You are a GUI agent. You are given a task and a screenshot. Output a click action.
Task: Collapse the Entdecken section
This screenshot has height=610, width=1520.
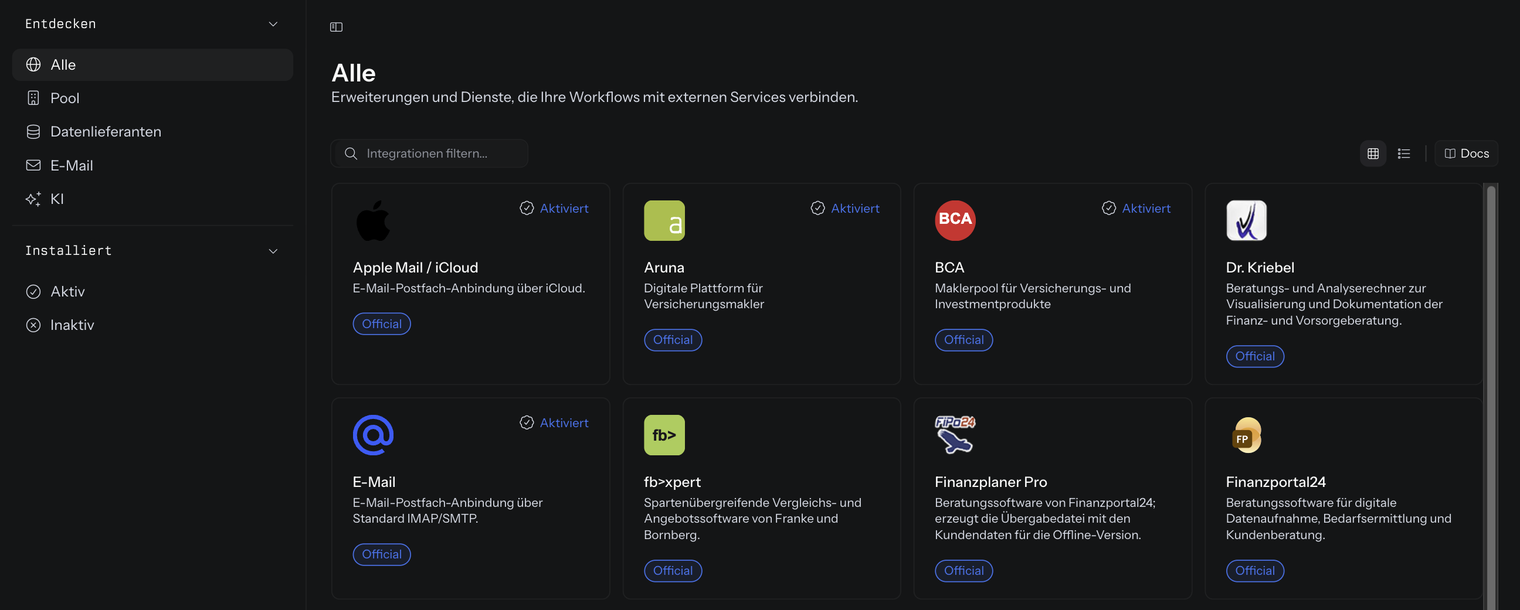click(x=273, y=24)
